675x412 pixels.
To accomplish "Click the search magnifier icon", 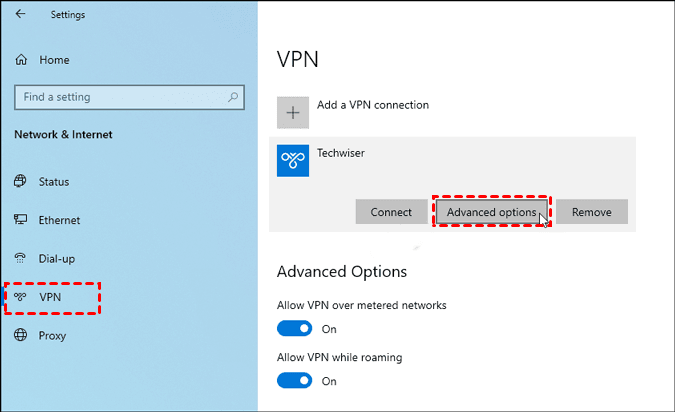I will pos(233,97).
